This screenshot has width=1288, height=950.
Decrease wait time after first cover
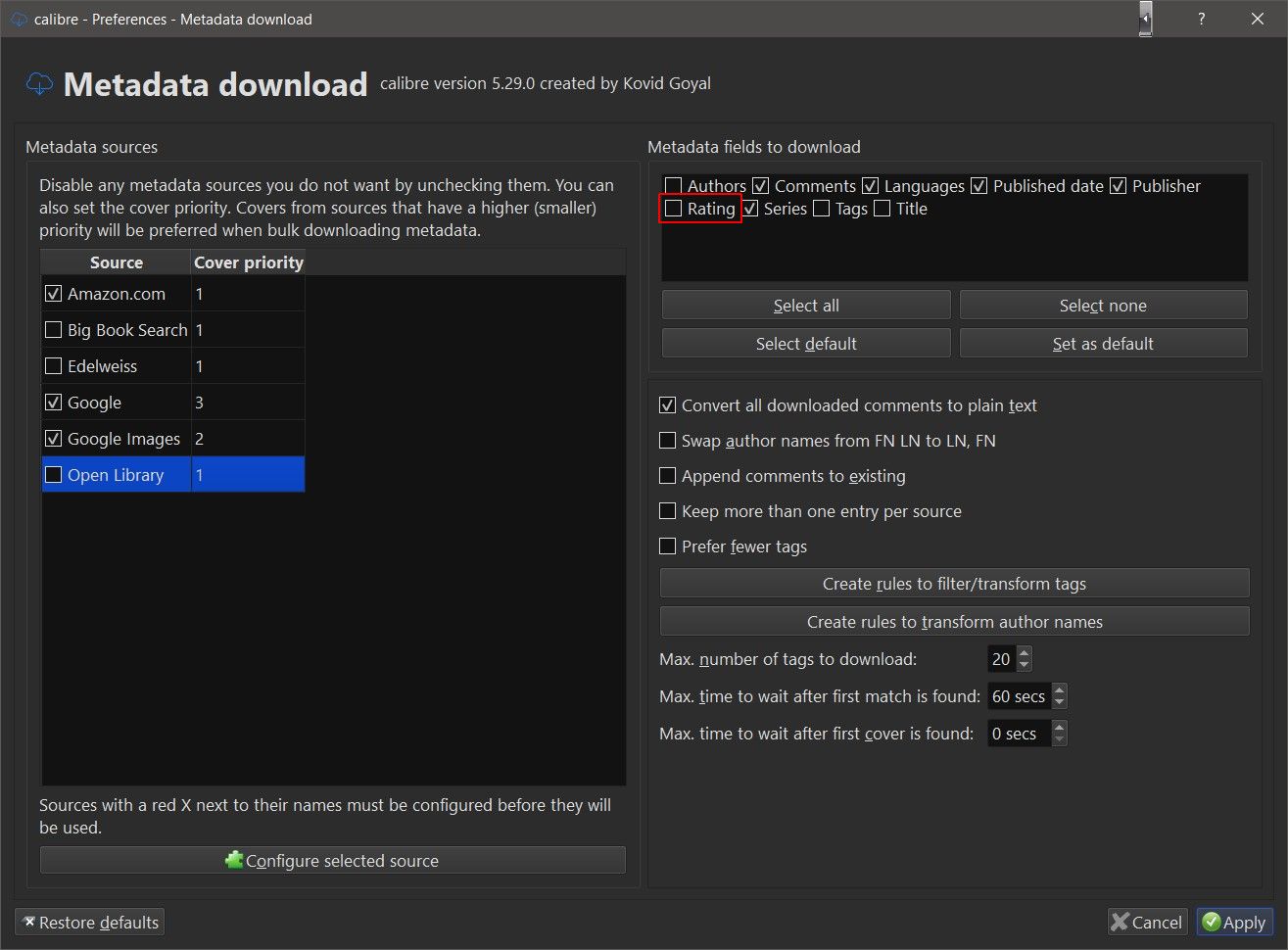(1059, 739)
